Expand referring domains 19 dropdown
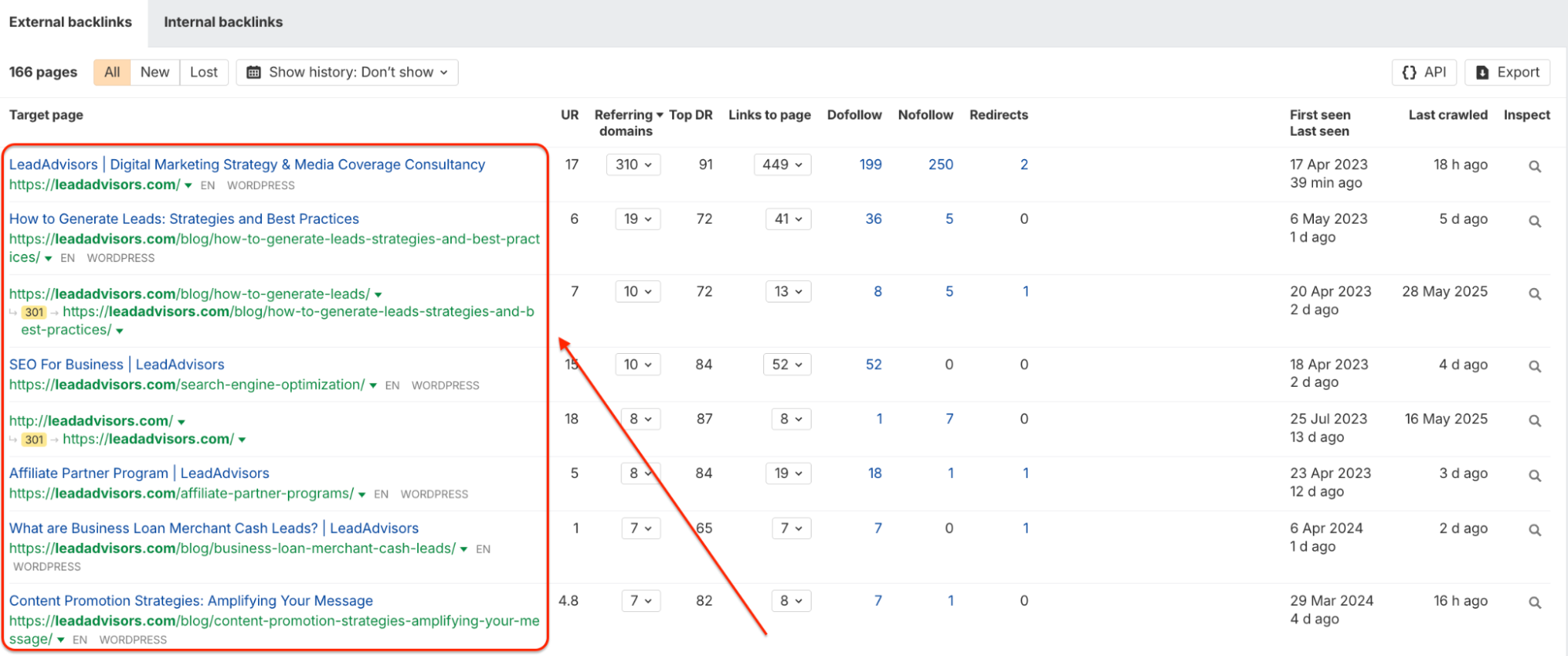1568x656 pixels. [638, 219]
